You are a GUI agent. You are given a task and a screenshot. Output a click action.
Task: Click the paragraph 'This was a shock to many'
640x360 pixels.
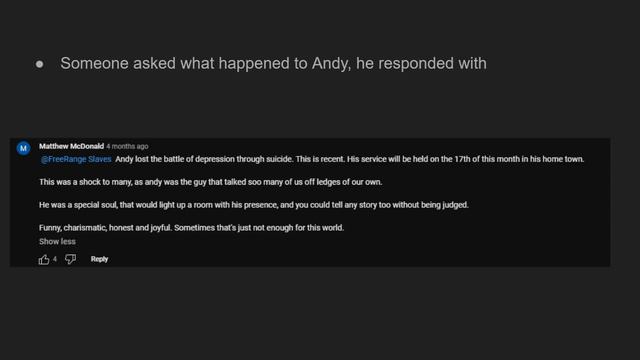tap(211, 182)
